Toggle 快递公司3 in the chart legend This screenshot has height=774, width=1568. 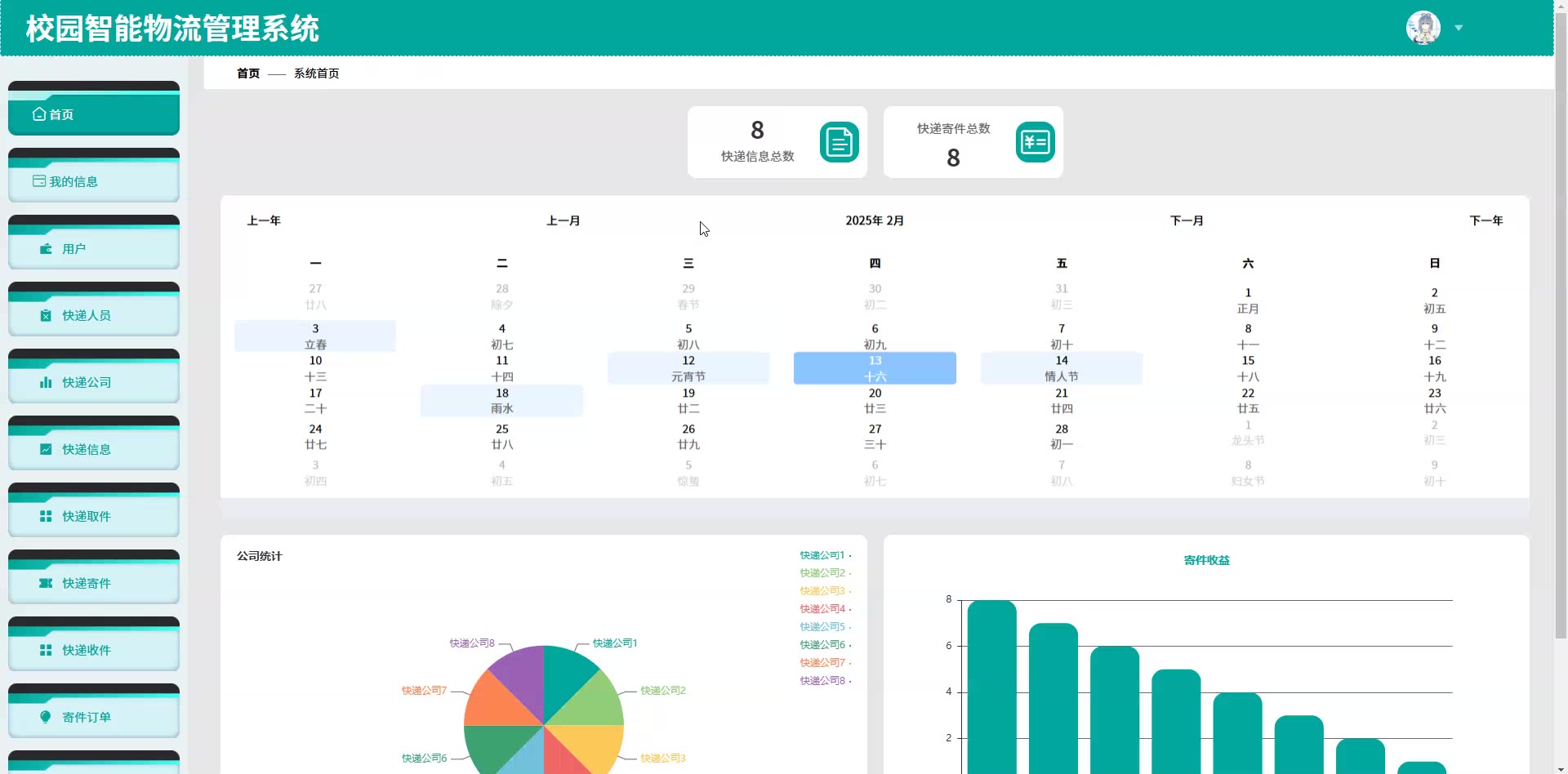[x=826, y=591]
